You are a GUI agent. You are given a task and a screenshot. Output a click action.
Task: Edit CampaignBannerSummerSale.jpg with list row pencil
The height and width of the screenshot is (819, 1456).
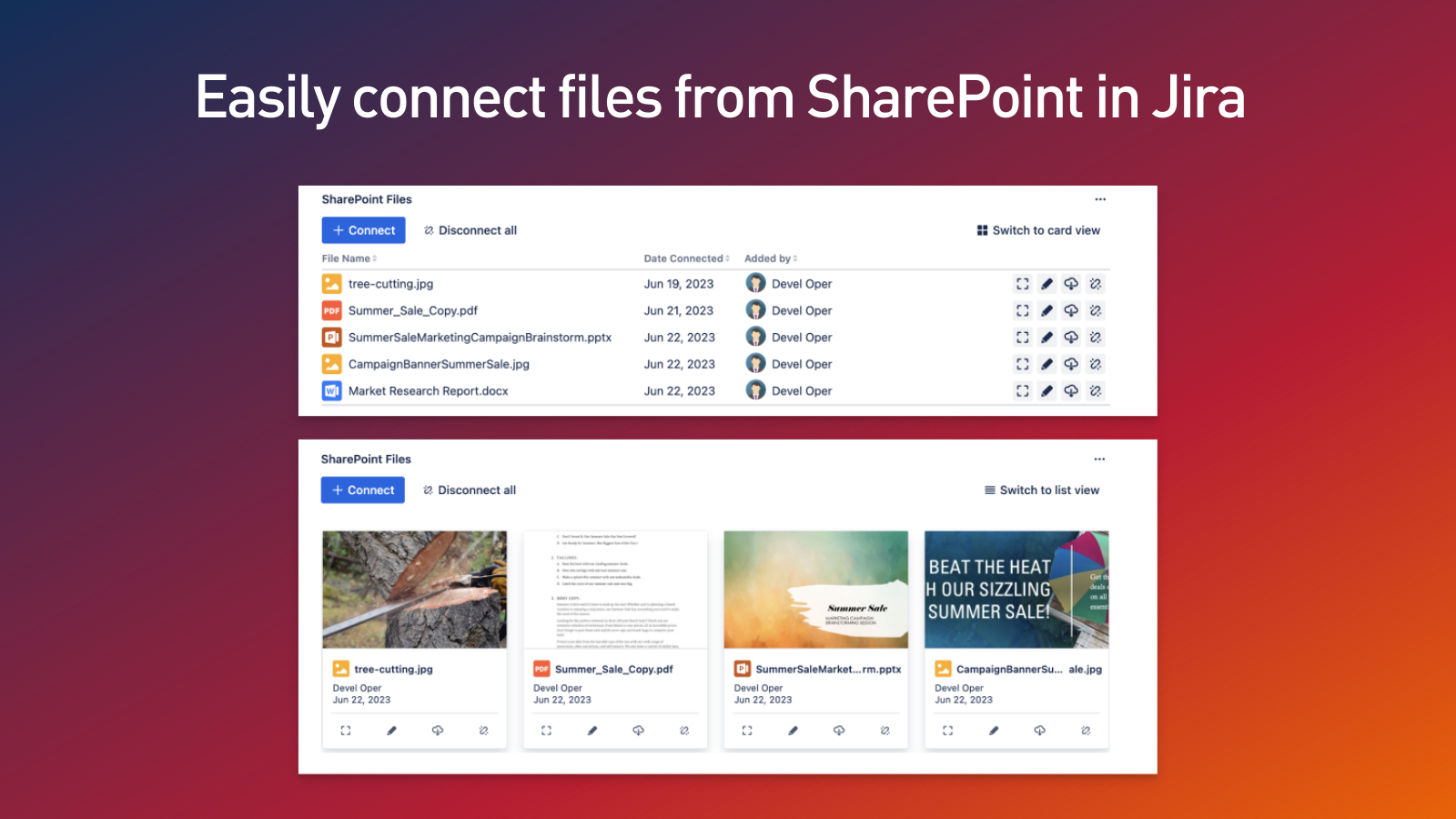click(1047, 364)
